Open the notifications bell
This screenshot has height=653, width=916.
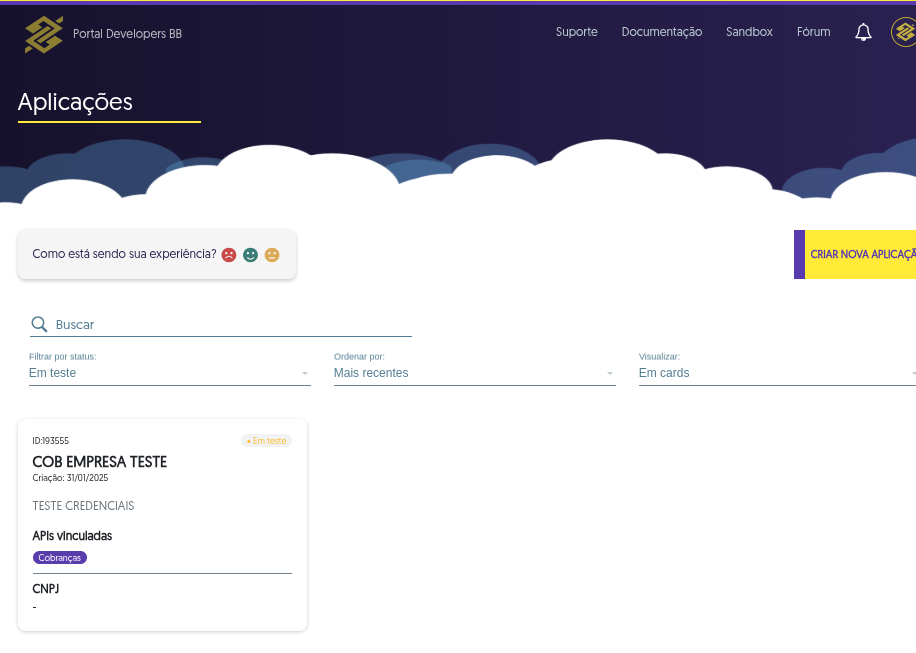863,32
